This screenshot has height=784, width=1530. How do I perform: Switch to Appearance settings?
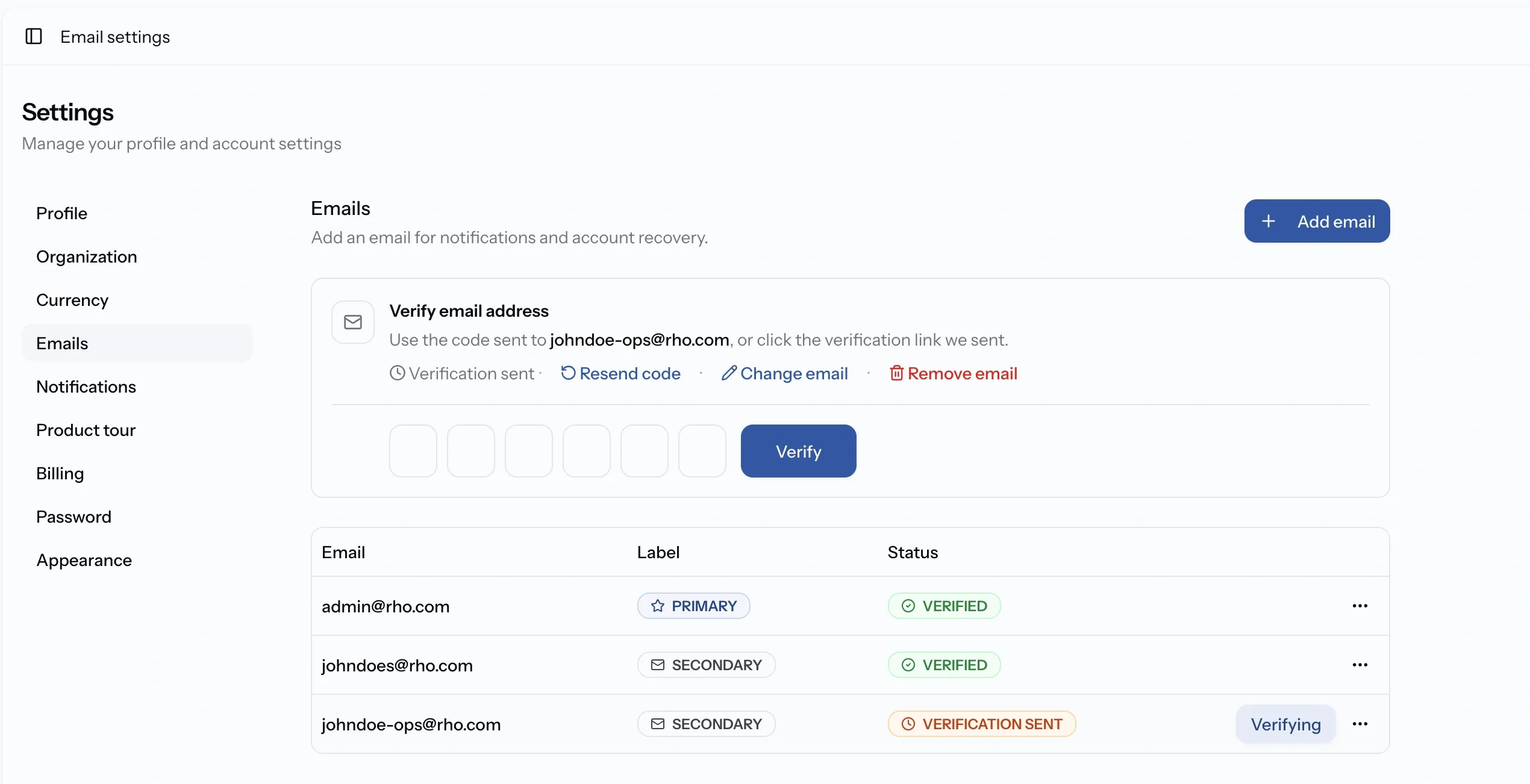pyautogui.click(x=137, y=560)
